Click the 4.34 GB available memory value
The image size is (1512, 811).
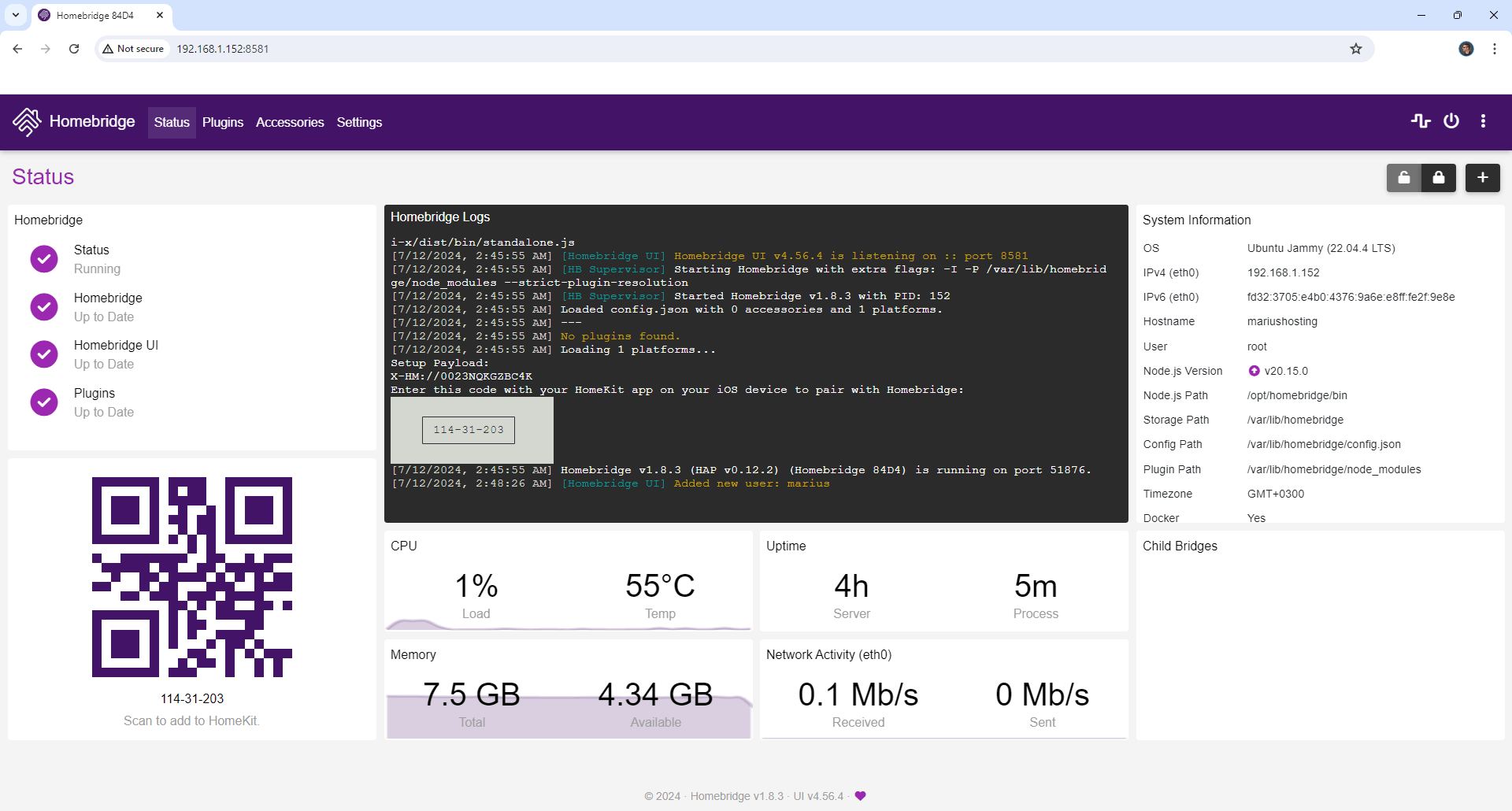tap(655, 694)
